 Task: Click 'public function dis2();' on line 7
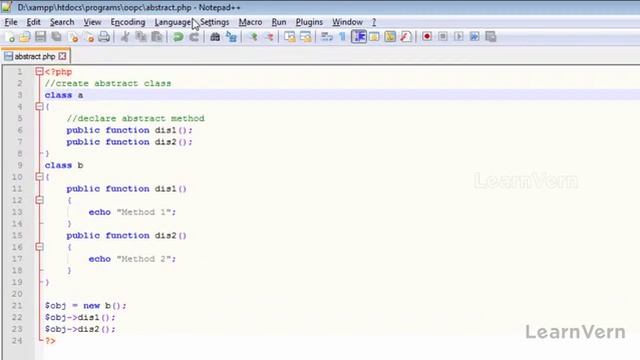[129, 142]
